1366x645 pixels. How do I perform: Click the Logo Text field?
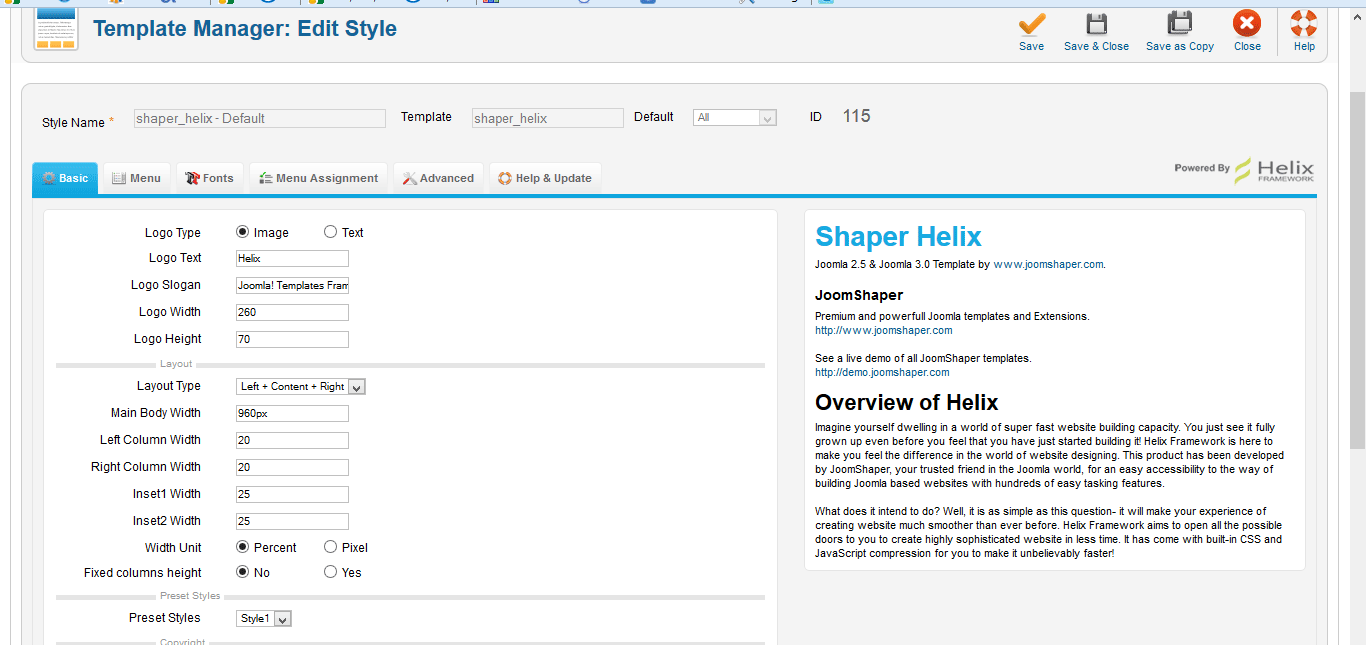(292, 258)
